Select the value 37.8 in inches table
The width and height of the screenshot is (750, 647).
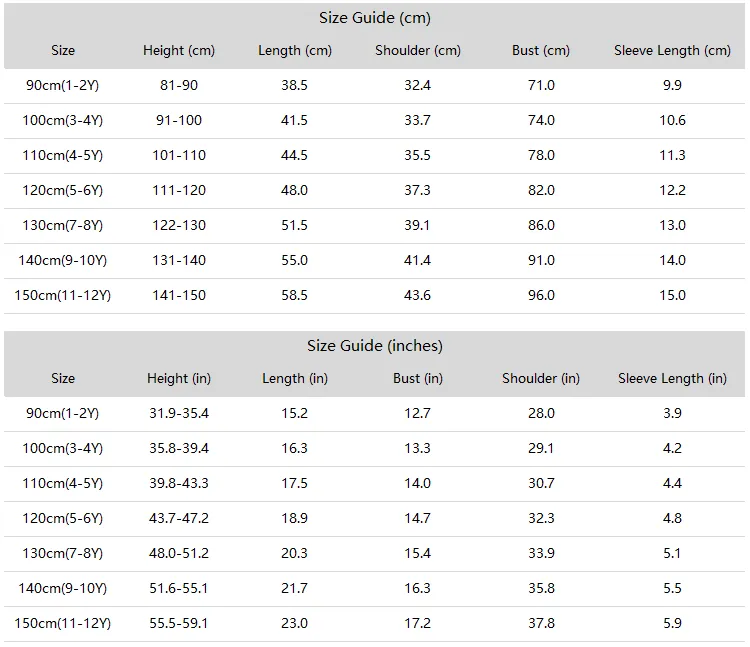click(x=541, y=624)
